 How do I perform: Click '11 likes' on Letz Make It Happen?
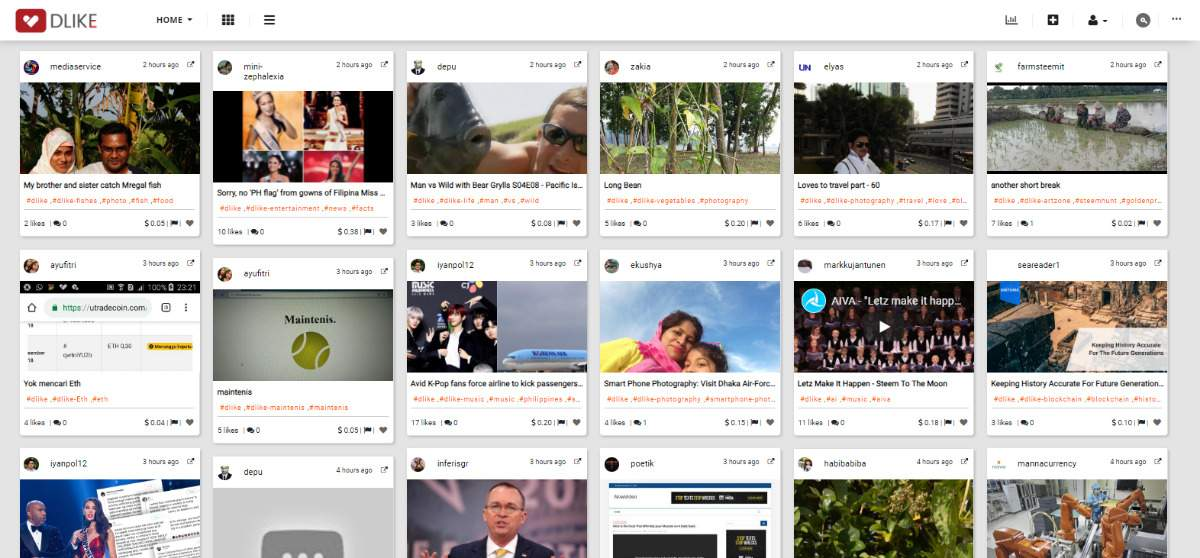[809, 423]
